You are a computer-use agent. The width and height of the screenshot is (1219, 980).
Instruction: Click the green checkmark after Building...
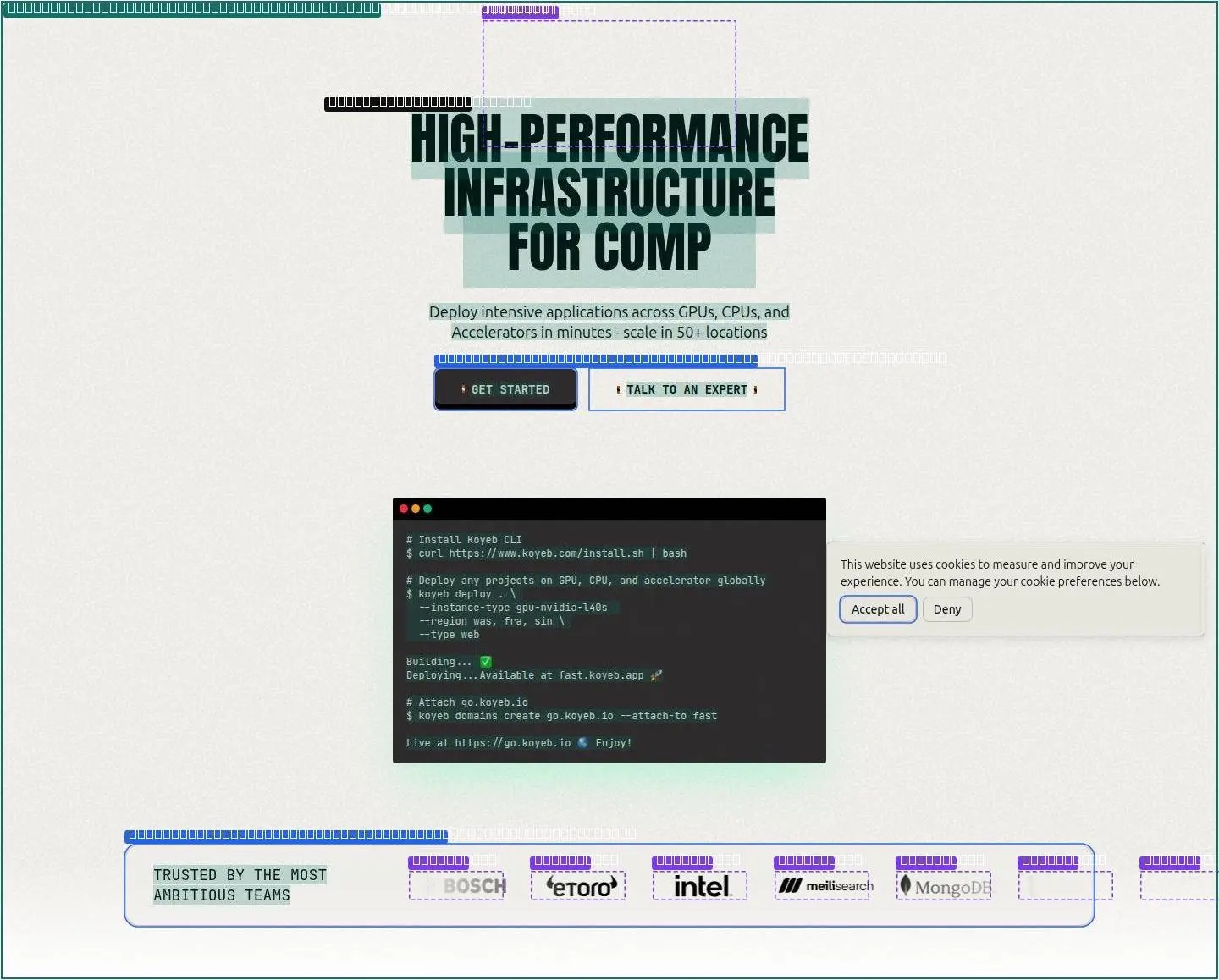point(486,662)
